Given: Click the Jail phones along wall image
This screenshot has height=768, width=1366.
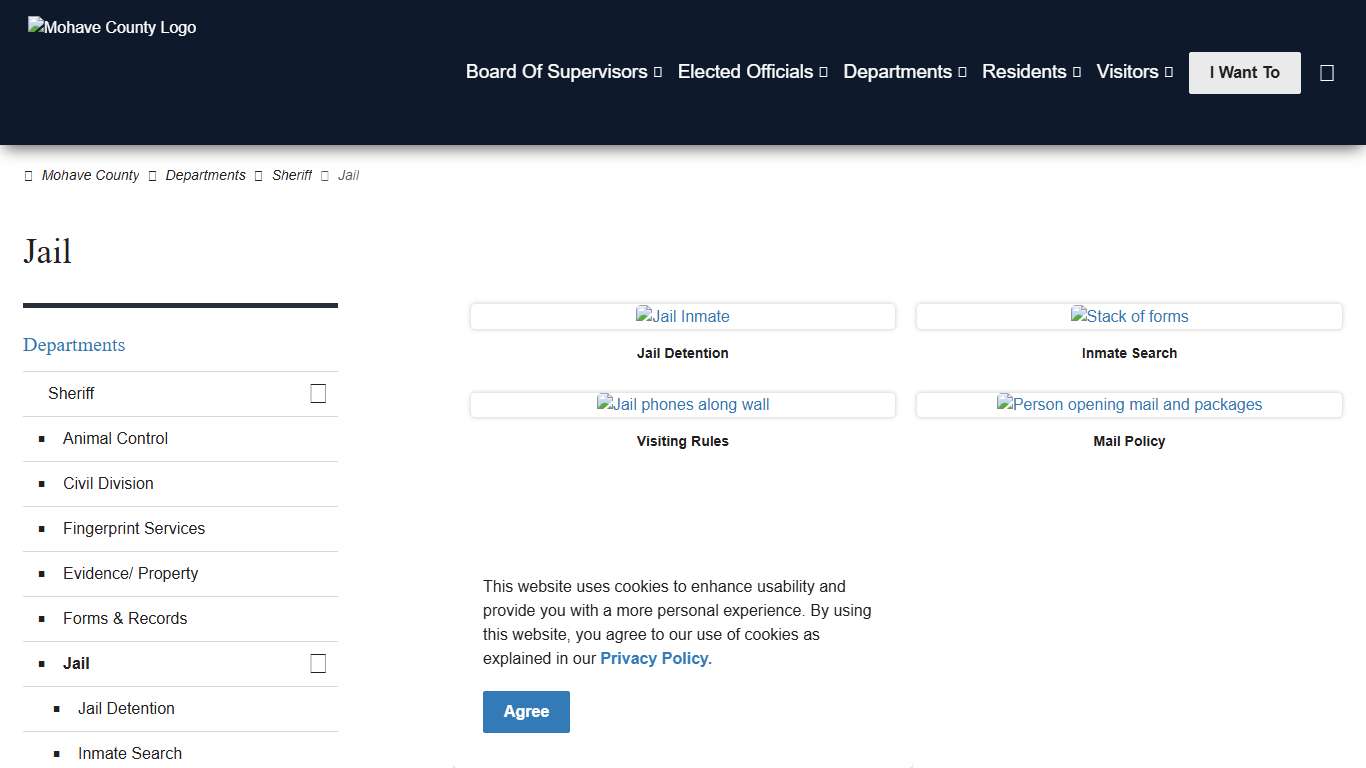Looking at the screenshot, I should pos(683,405).
